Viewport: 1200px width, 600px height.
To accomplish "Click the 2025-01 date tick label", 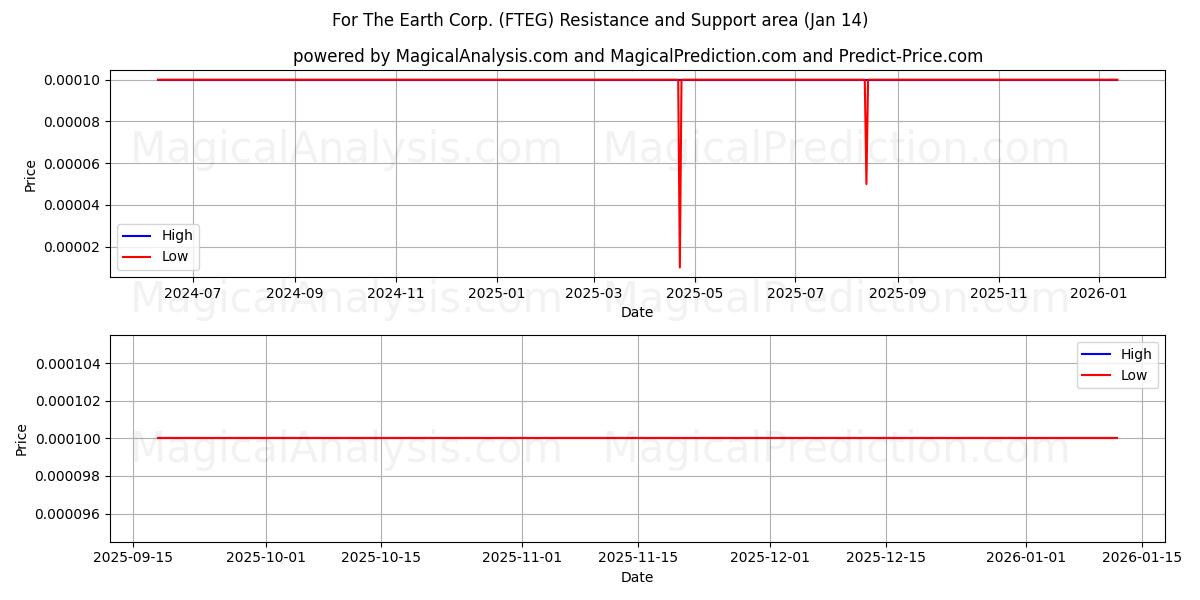I will 497,294.
